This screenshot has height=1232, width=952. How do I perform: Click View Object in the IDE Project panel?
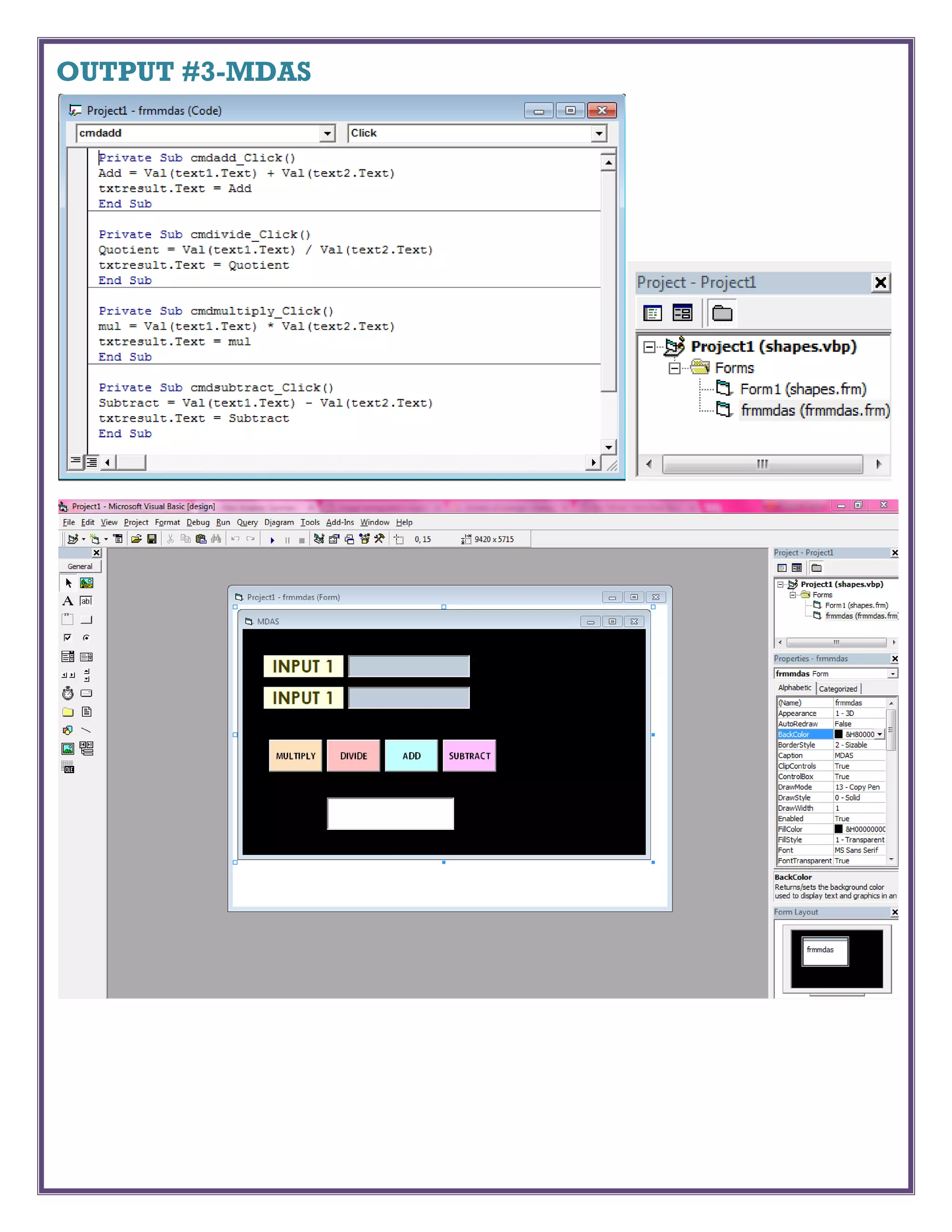pos(796,568)
